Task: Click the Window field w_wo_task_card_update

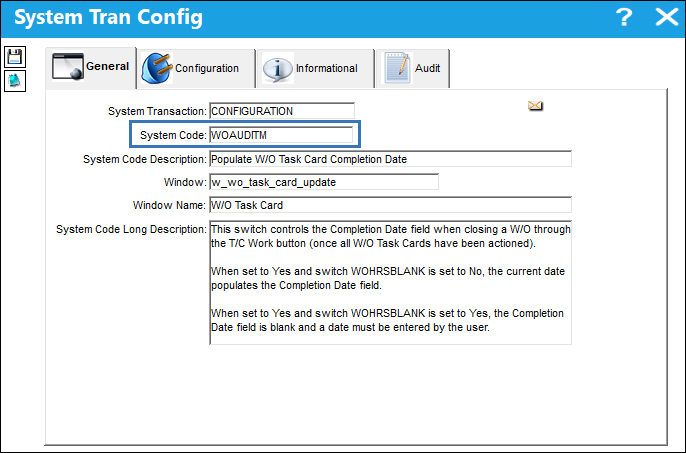Action: [324, 182]
